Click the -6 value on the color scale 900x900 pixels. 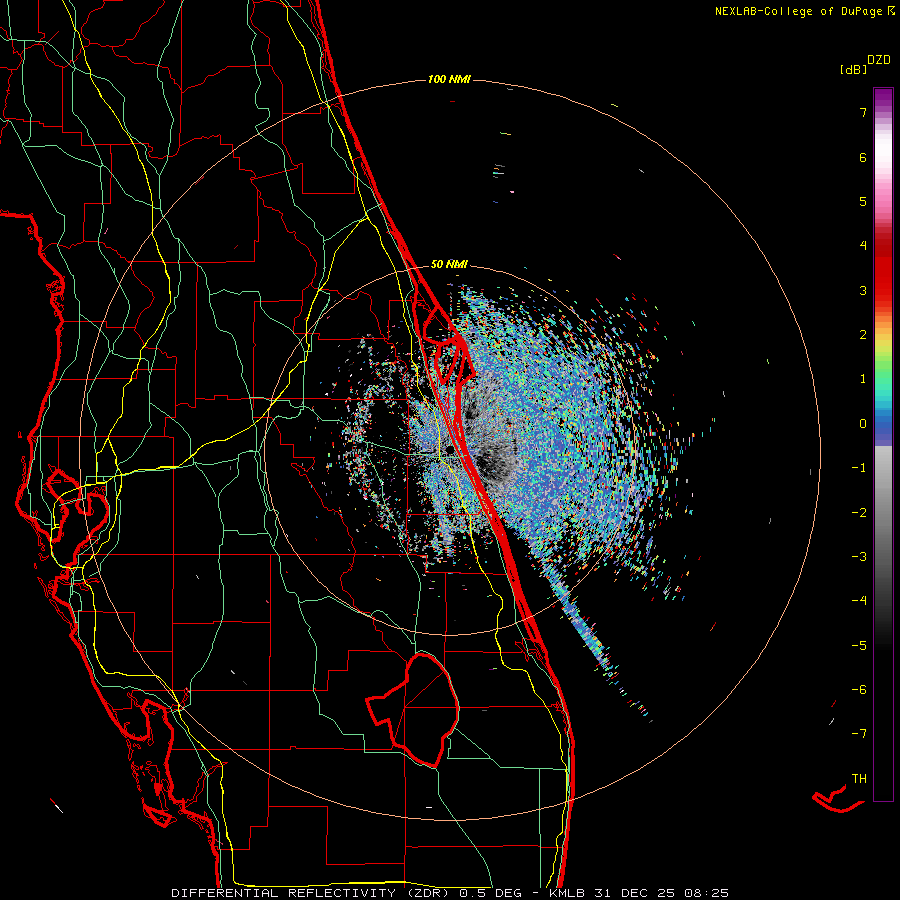(x=859, y=690)
